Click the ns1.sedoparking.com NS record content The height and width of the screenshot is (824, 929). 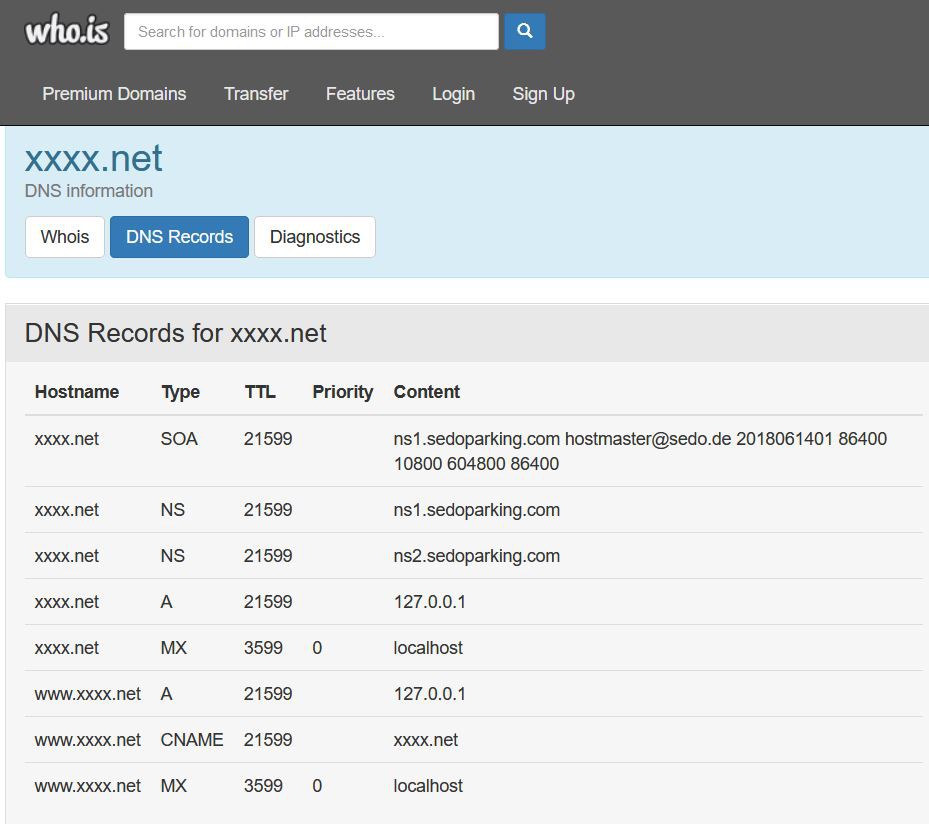(x=476, y=510)
